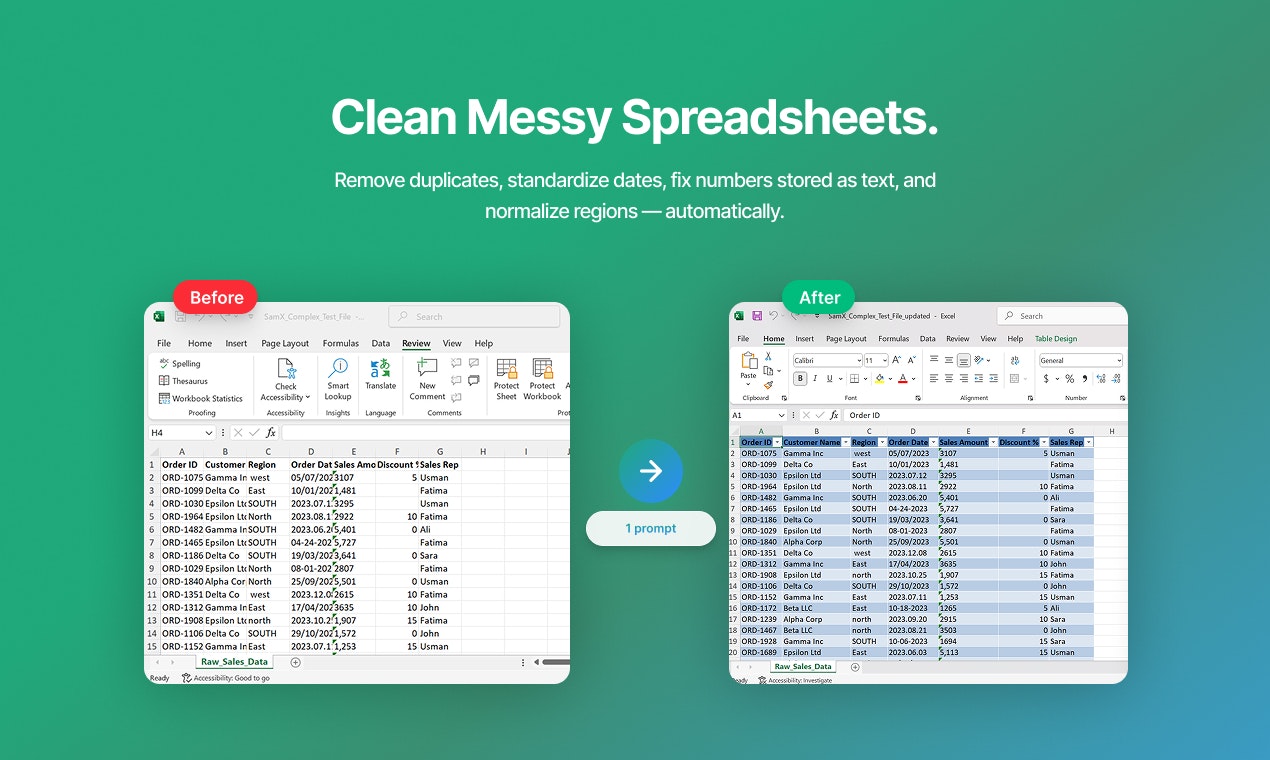This screenshot has height=760, width=1270.
Task: Open the font size dropdown
Action: click(x=884, y=360)
